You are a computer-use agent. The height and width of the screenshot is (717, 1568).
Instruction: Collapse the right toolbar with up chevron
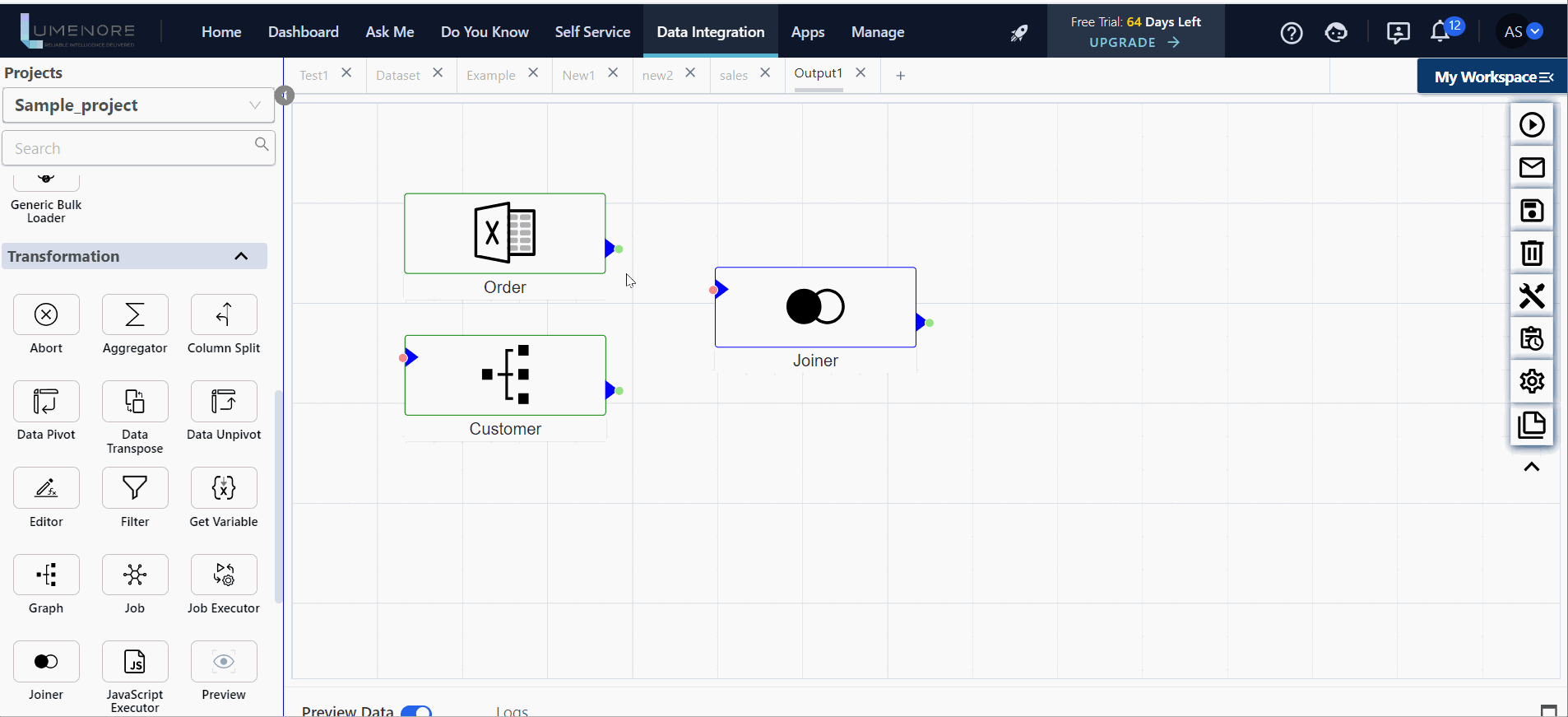(1531, 467)
